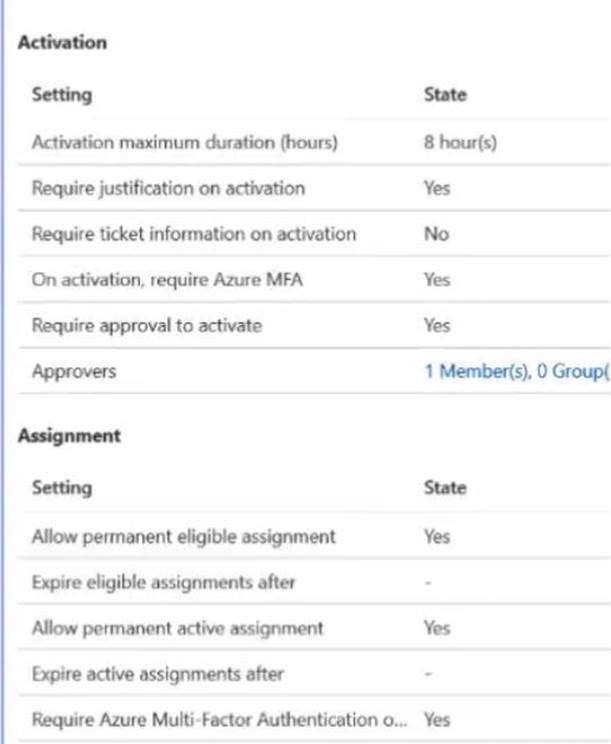The height and width of the screenshot is (744, 611).
Task: Select 'Expire eligible assignments after' row
Action: pos(163,582)
